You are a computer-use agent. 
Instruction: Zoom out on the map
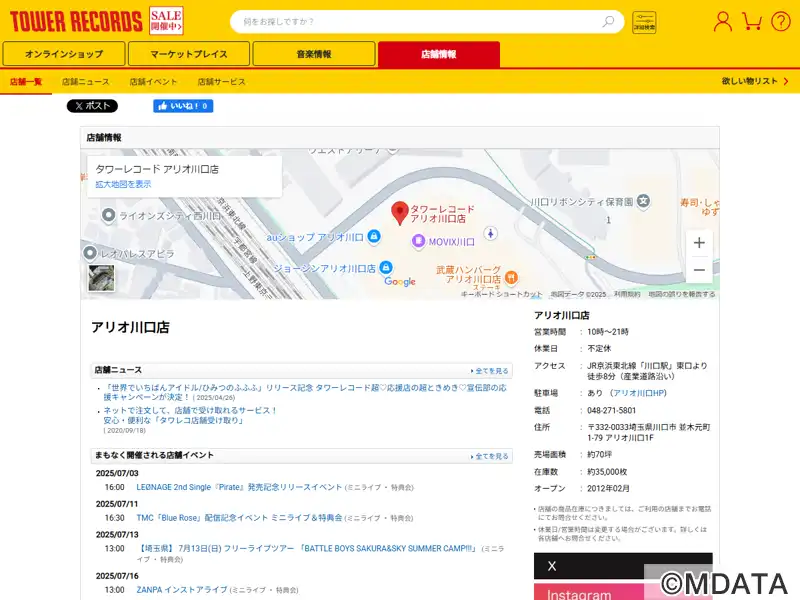[x=699, y=270]
